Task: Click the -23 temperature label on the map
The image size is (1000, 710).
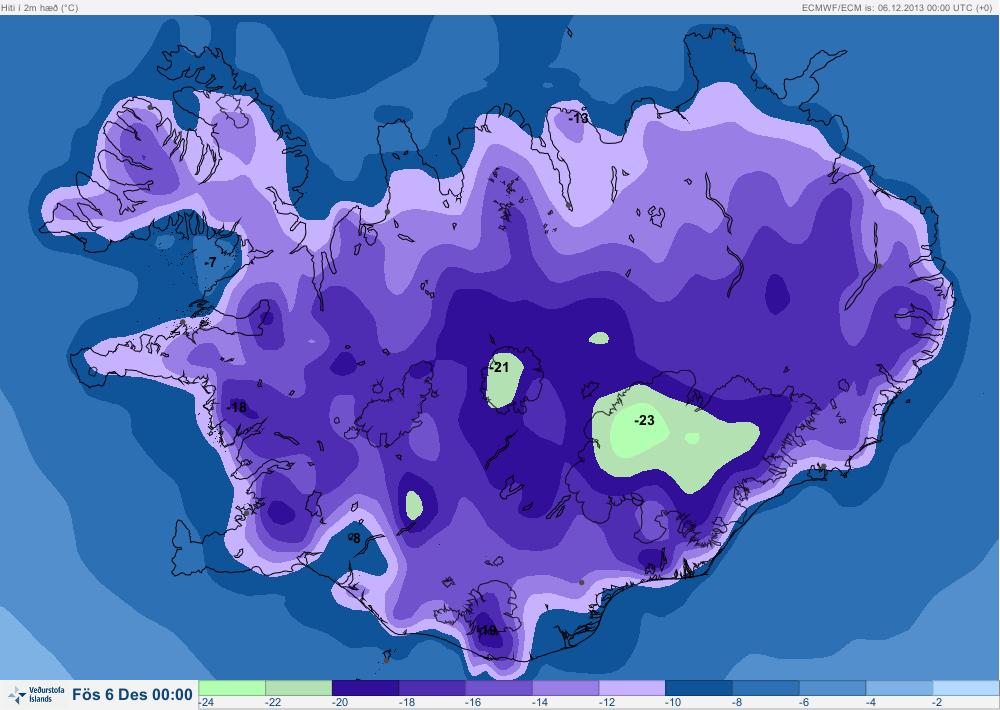Action: (x=644, y=420)
